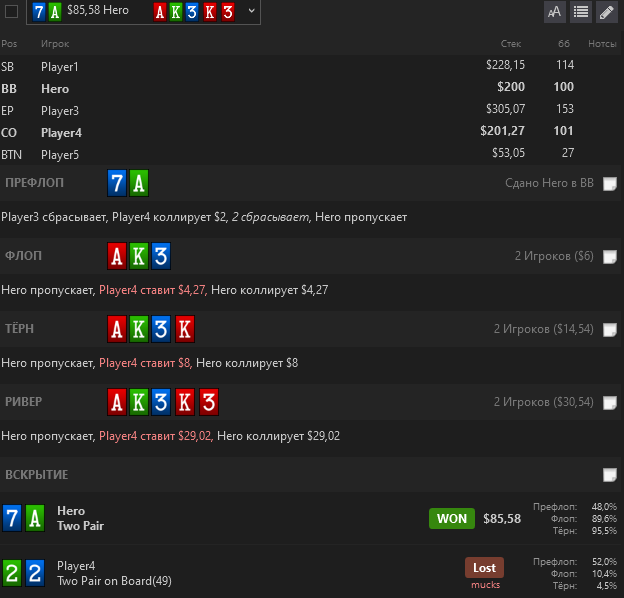The image size is (624, 598).
Task: Click Two Pair on Board(49) text
Action: (114, 581)
